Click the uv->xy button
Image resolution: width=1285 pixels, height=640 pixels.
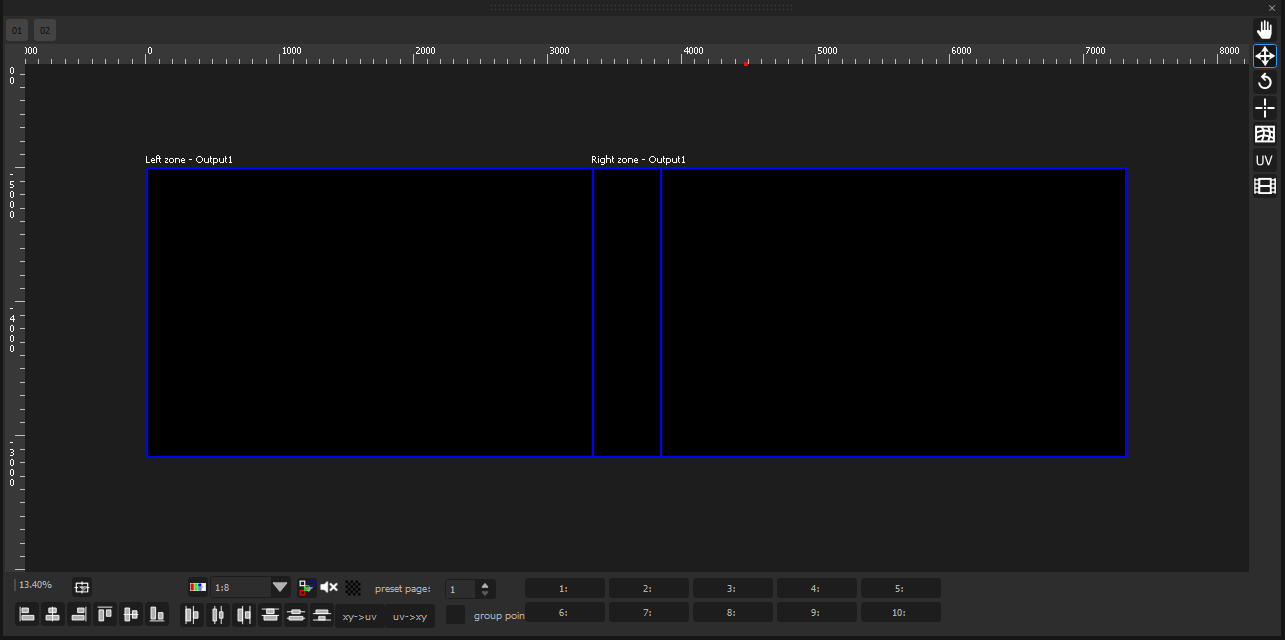pos(409,616)
